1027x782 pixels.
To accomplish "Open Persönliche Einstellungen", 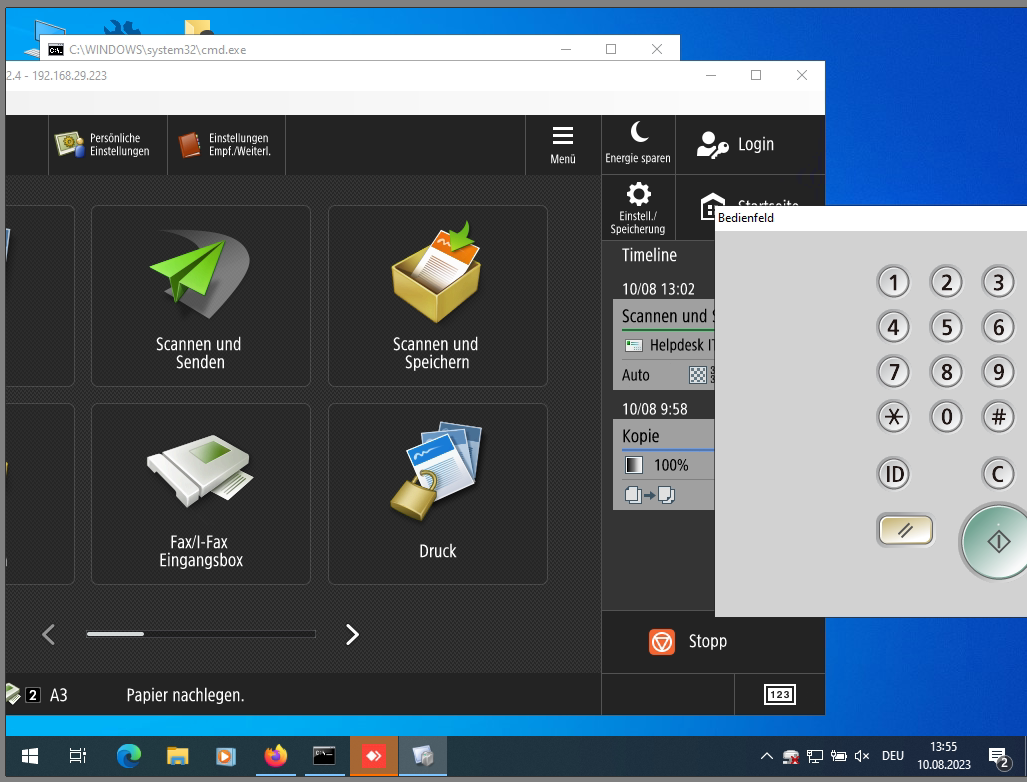I will [102, 145].
